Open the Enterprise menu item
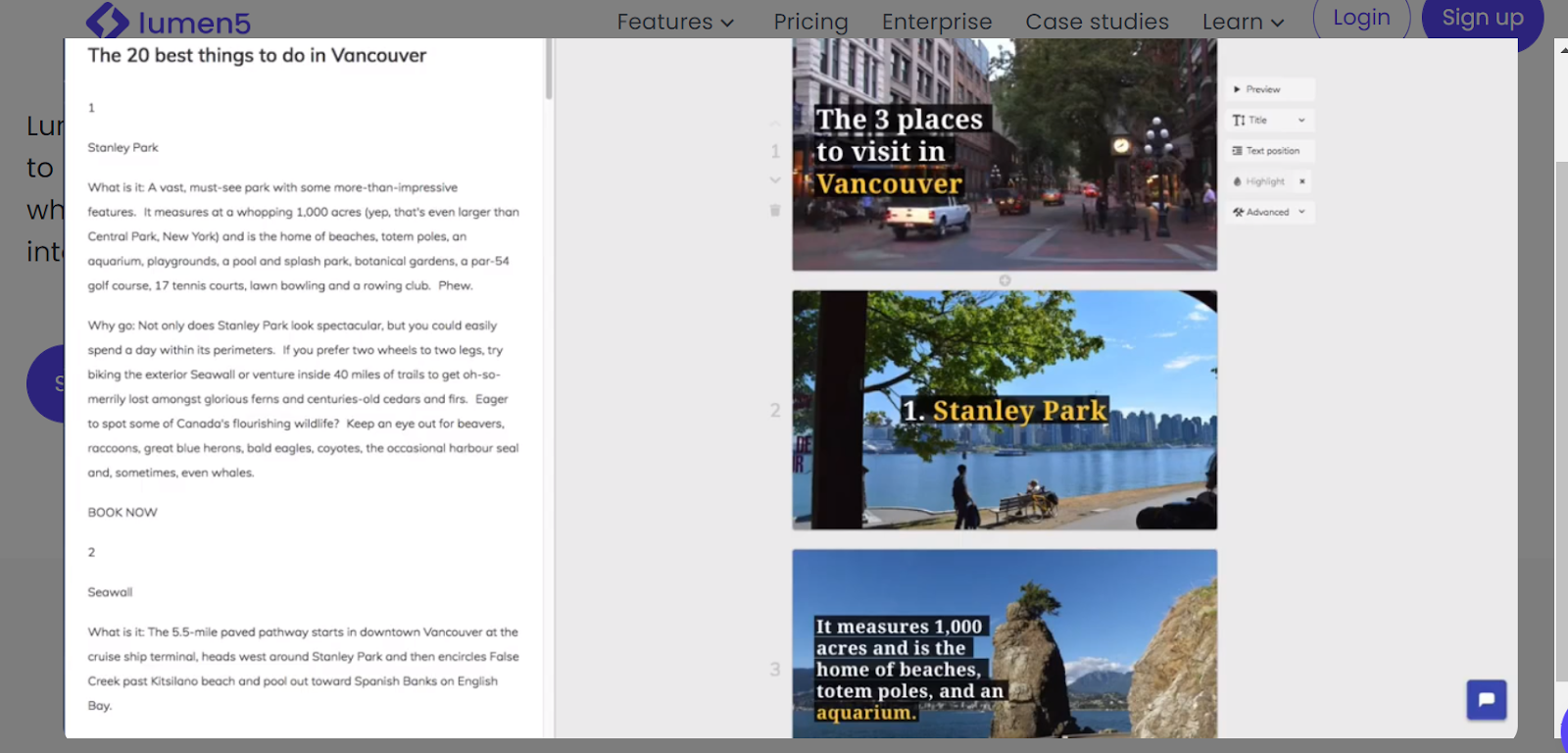 (937, 22)
